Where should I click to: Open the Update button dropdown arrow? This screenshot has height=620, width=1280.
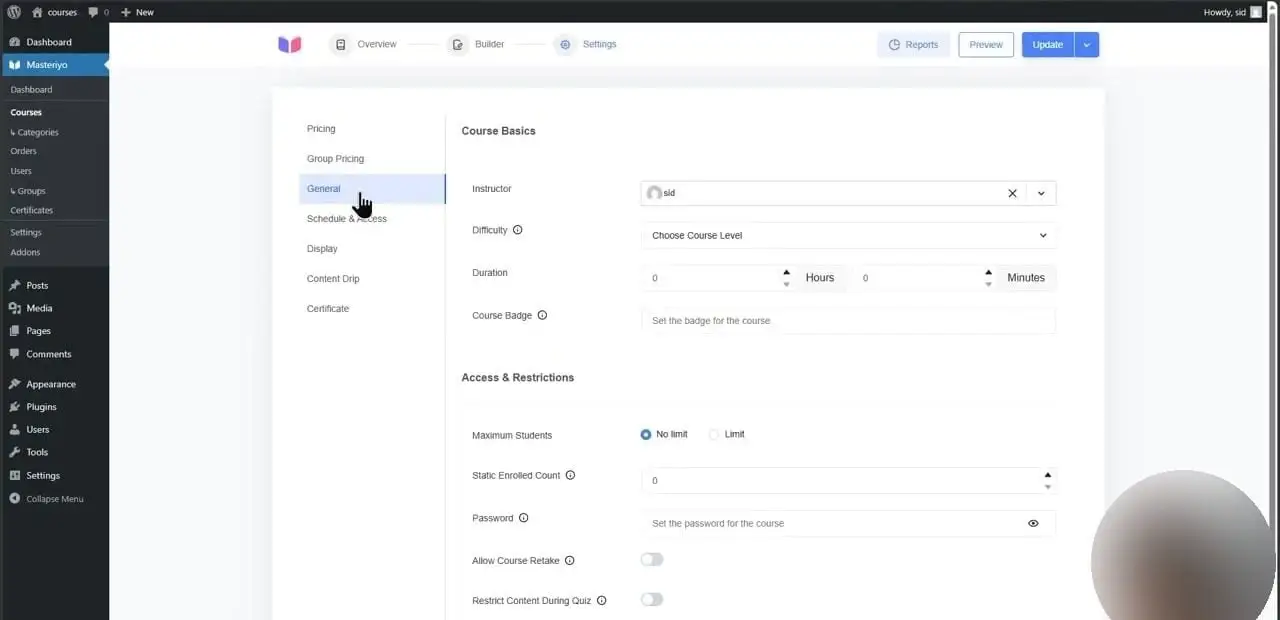[x=1087, y=44]
